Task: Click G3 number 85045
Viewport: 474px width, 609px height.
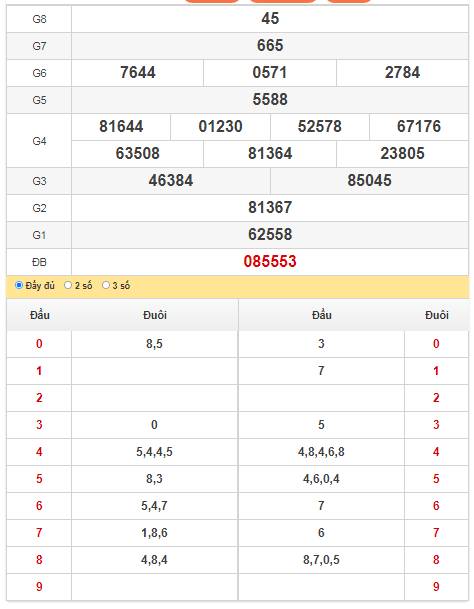Action: tap(369, 181)
